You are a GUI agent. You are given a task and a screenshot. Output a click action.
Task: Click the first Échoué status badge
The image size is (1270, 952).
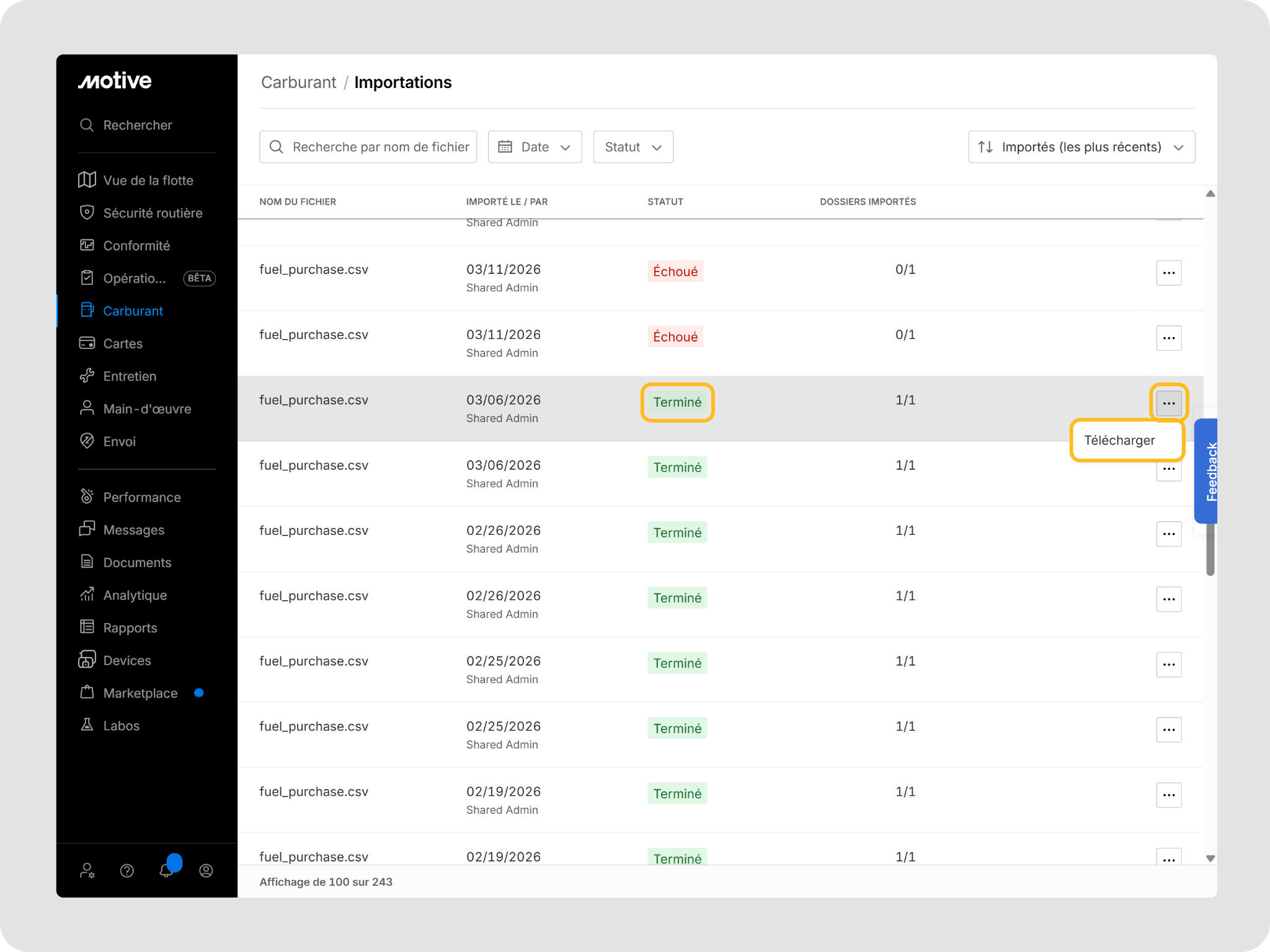pyautogui.click(x=675, y=271)
